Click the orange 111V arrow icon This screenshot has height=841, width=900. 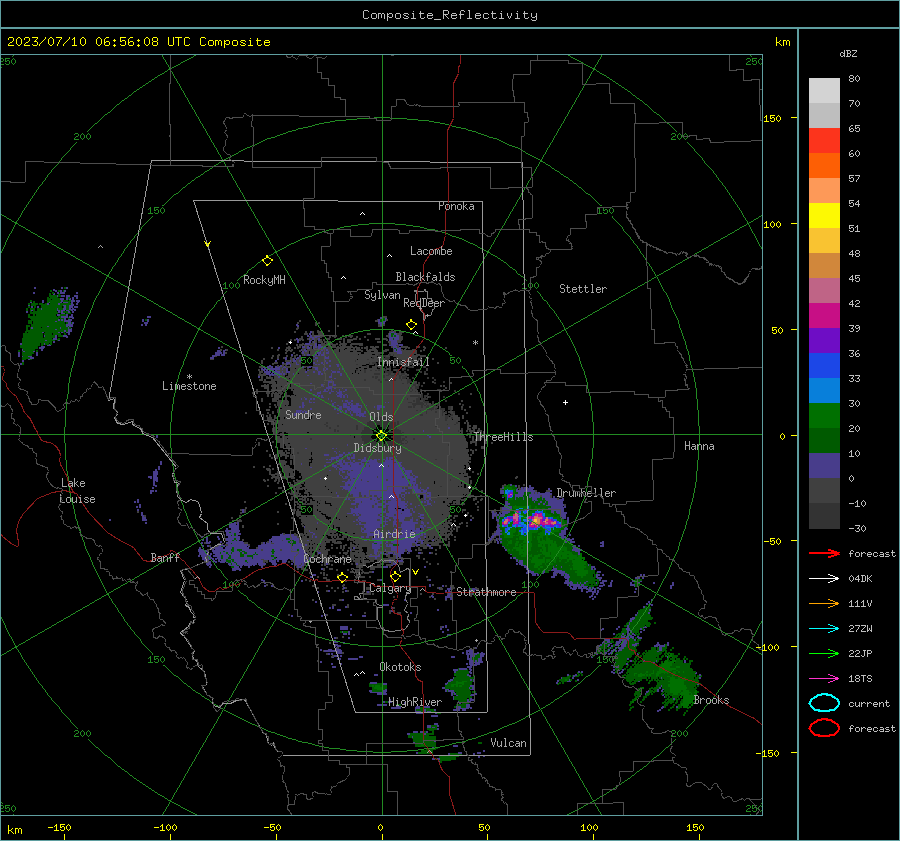pos(824,603)
